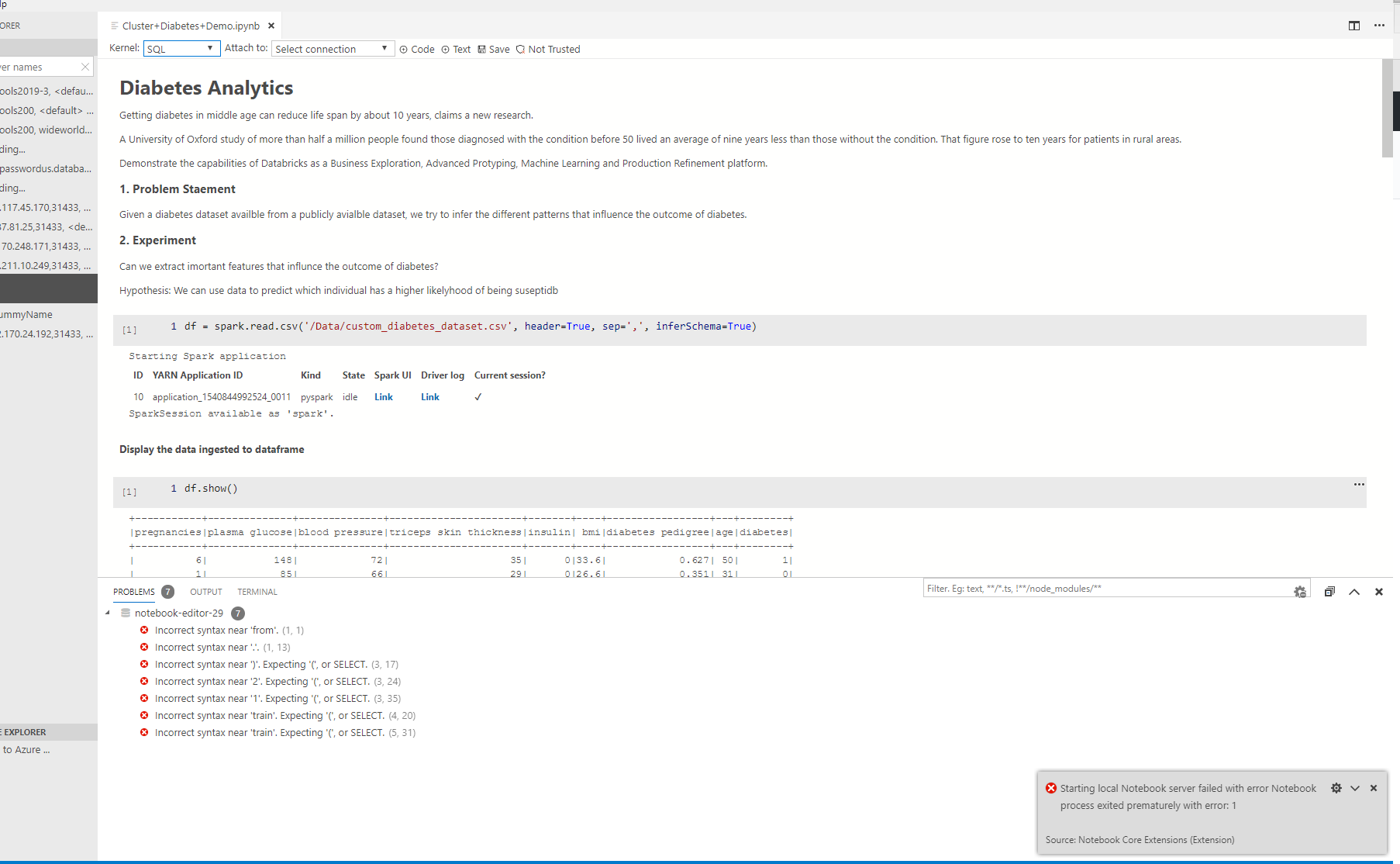The height and width of the screenshot is (864, 1400).
Task: Click the Not Trusted indicator
Action: 548,49
